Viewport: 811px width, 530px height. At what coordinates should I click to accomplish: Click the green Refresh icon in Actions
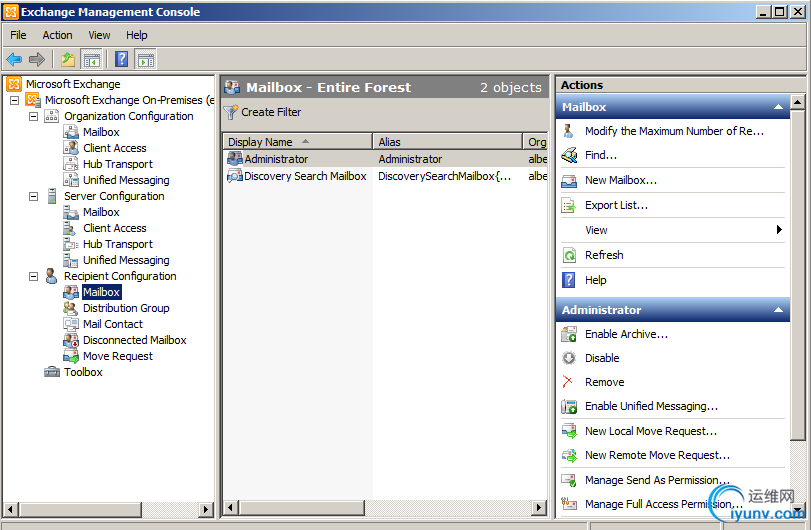click(569, 255)
